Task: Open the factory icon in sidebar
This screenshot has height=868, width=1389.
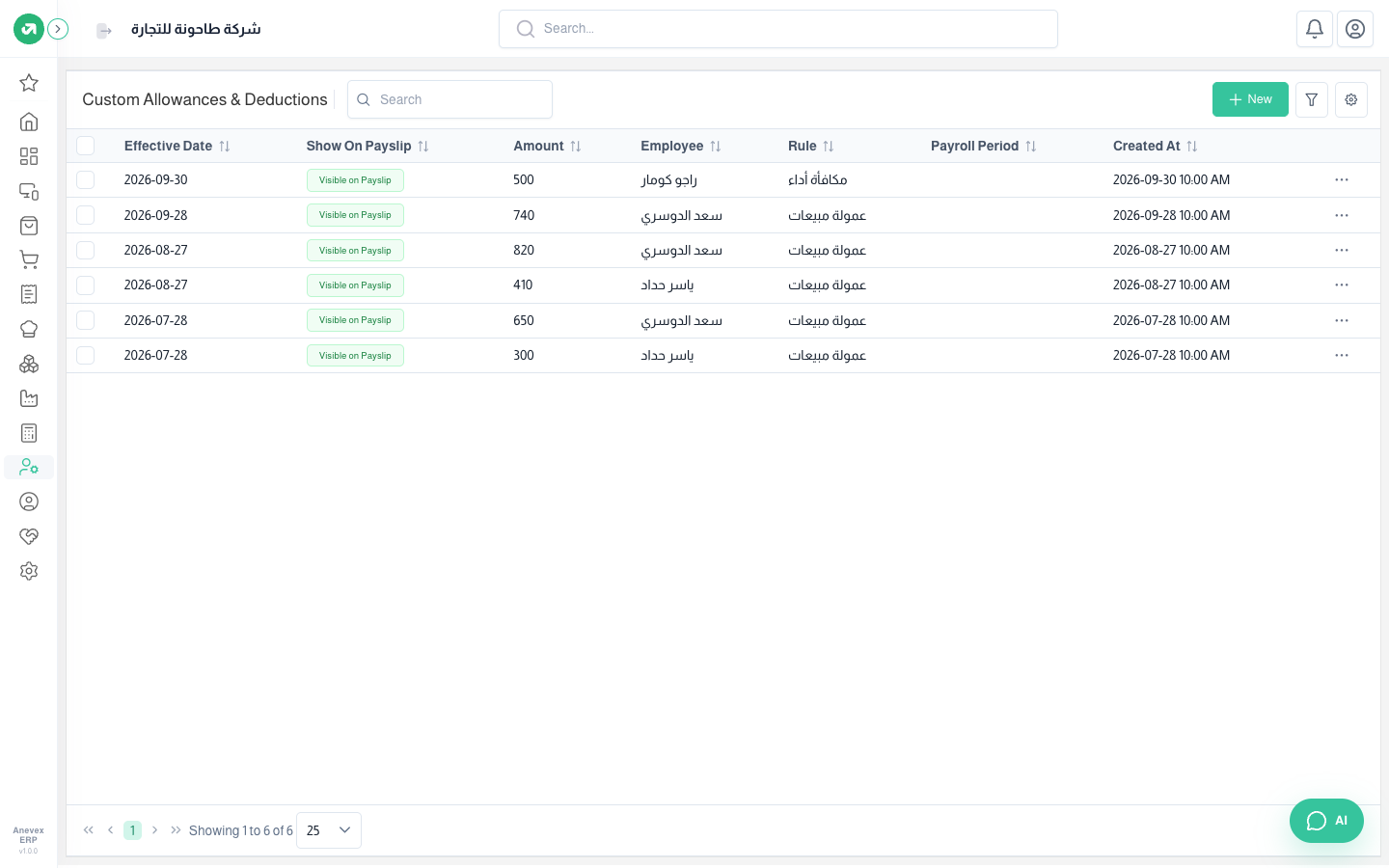Action: [29, 398]
